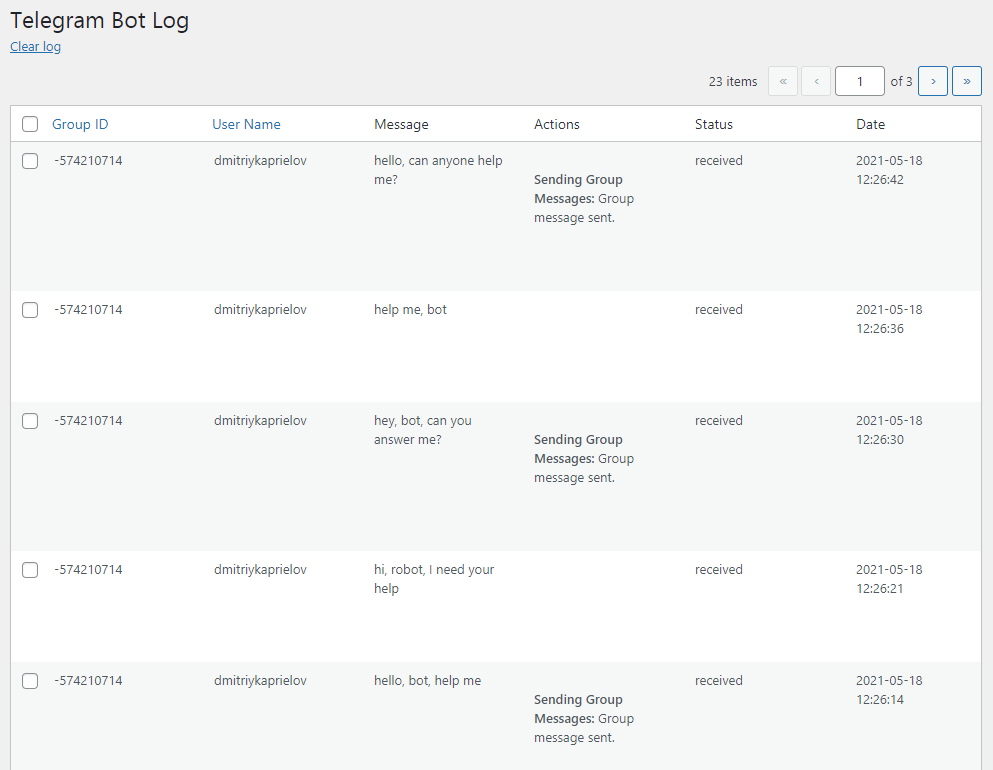Tick the checkbox for 'hey, bot, can you answer me?'

(30, 421)
